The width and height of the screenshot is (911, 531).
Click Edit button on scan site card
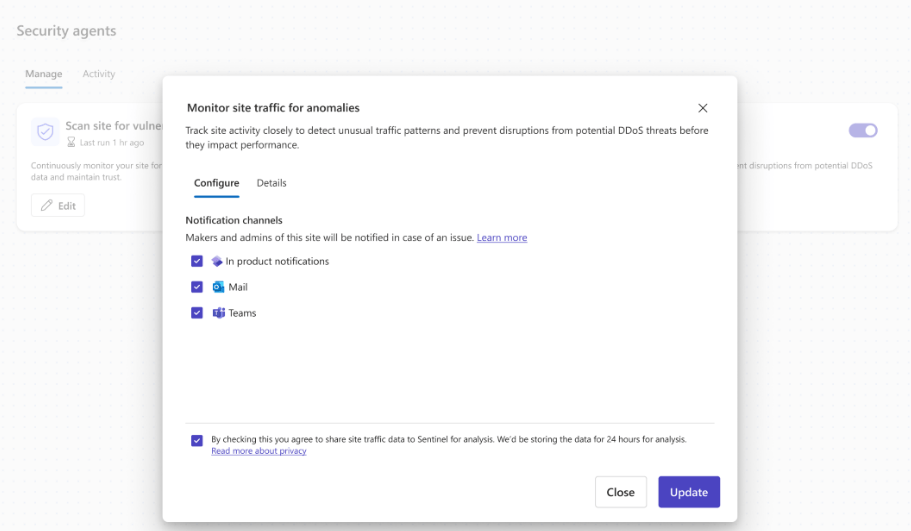[58, 205]
